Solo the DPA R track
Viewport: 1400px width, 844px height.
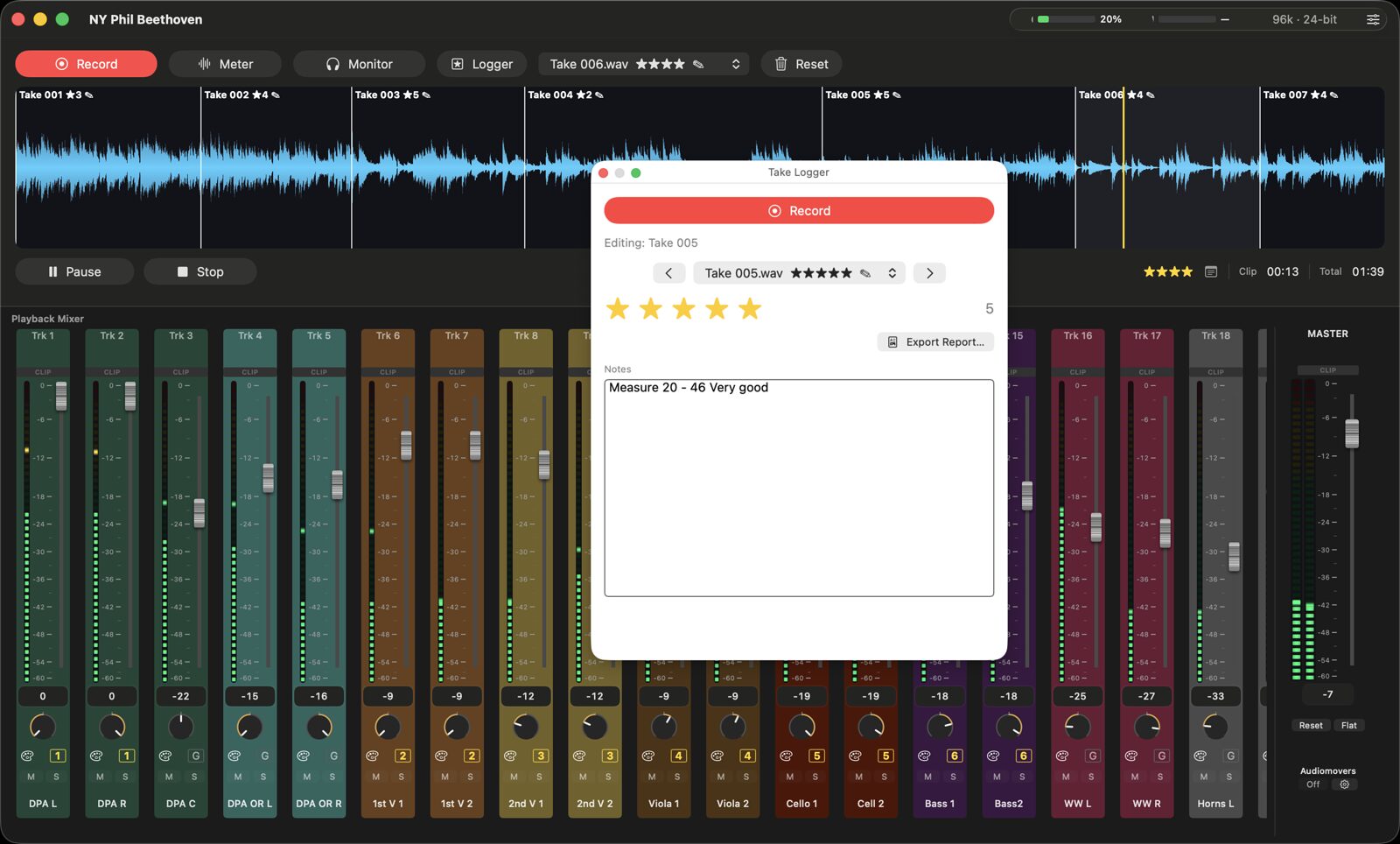125,777
